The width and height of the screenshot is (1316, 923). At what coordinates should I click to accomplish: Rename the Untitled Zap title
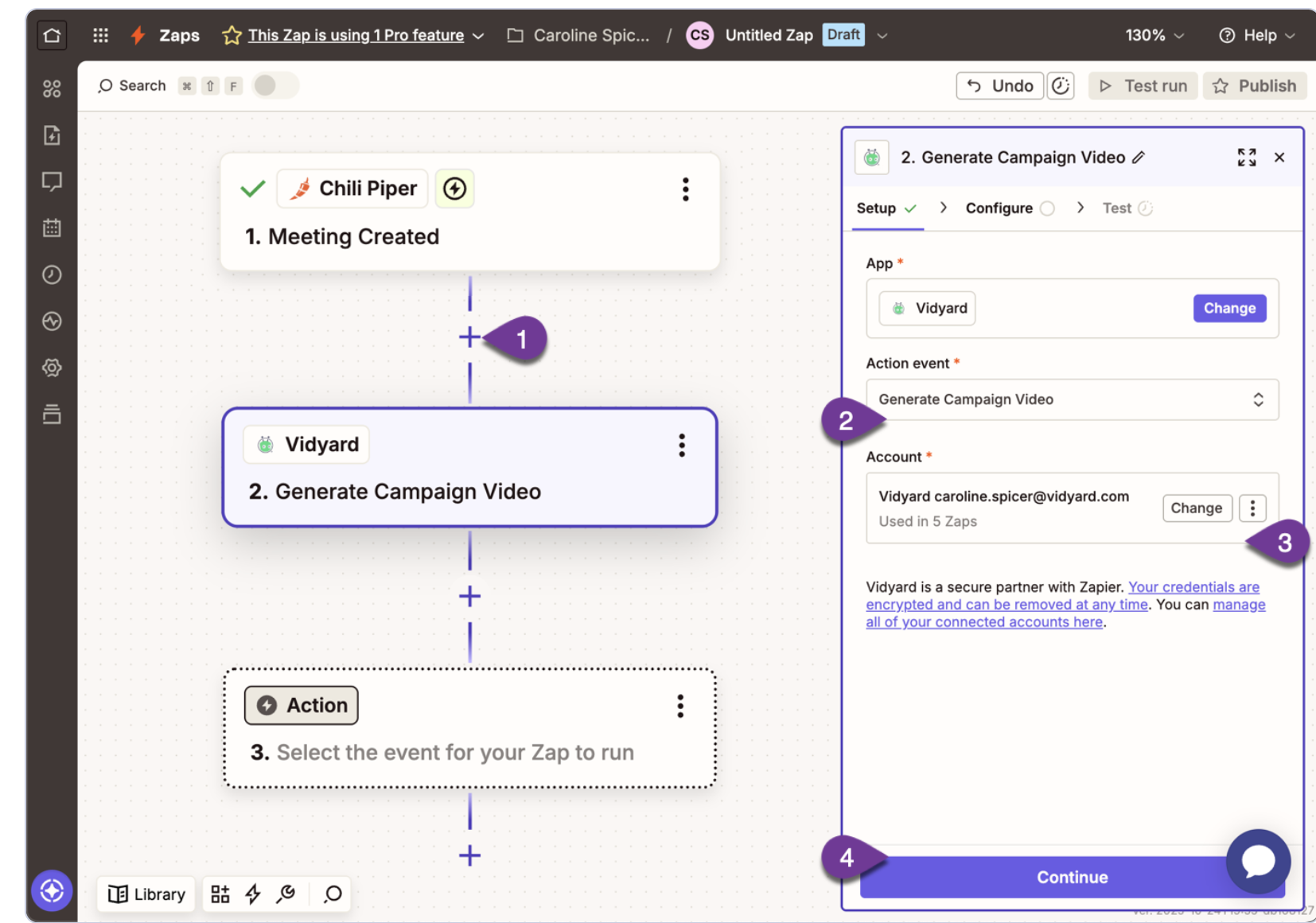tap(769, 35)
